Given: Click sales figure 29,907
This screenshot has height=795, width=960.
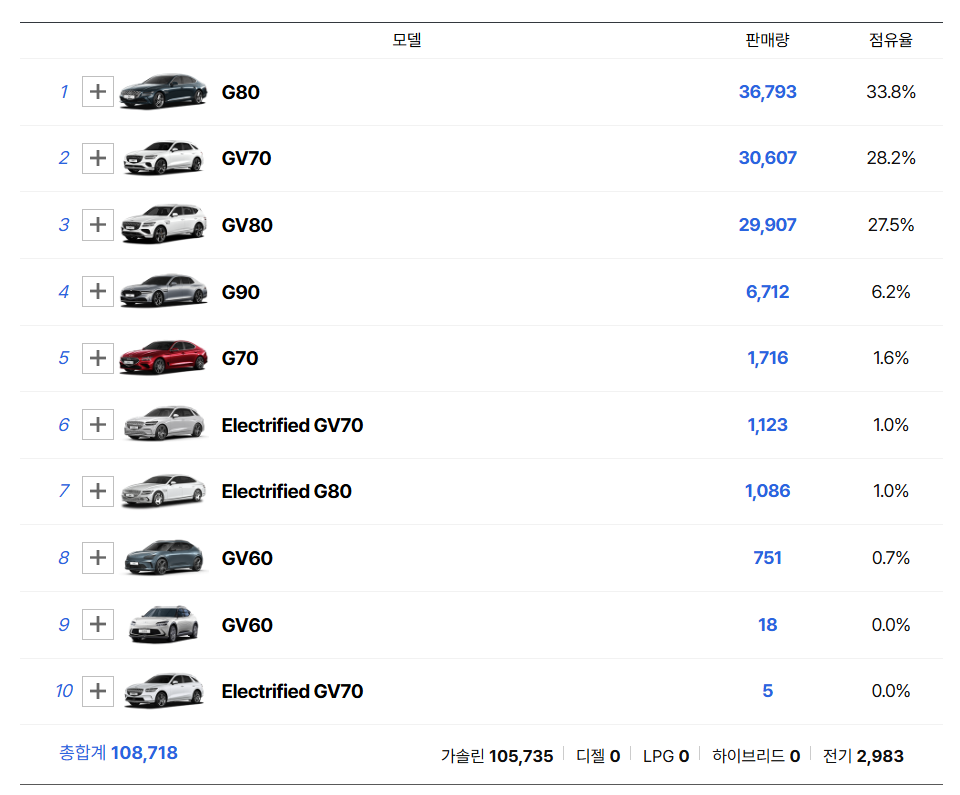Looking at the screenshot, I should [x=768, y=225].
